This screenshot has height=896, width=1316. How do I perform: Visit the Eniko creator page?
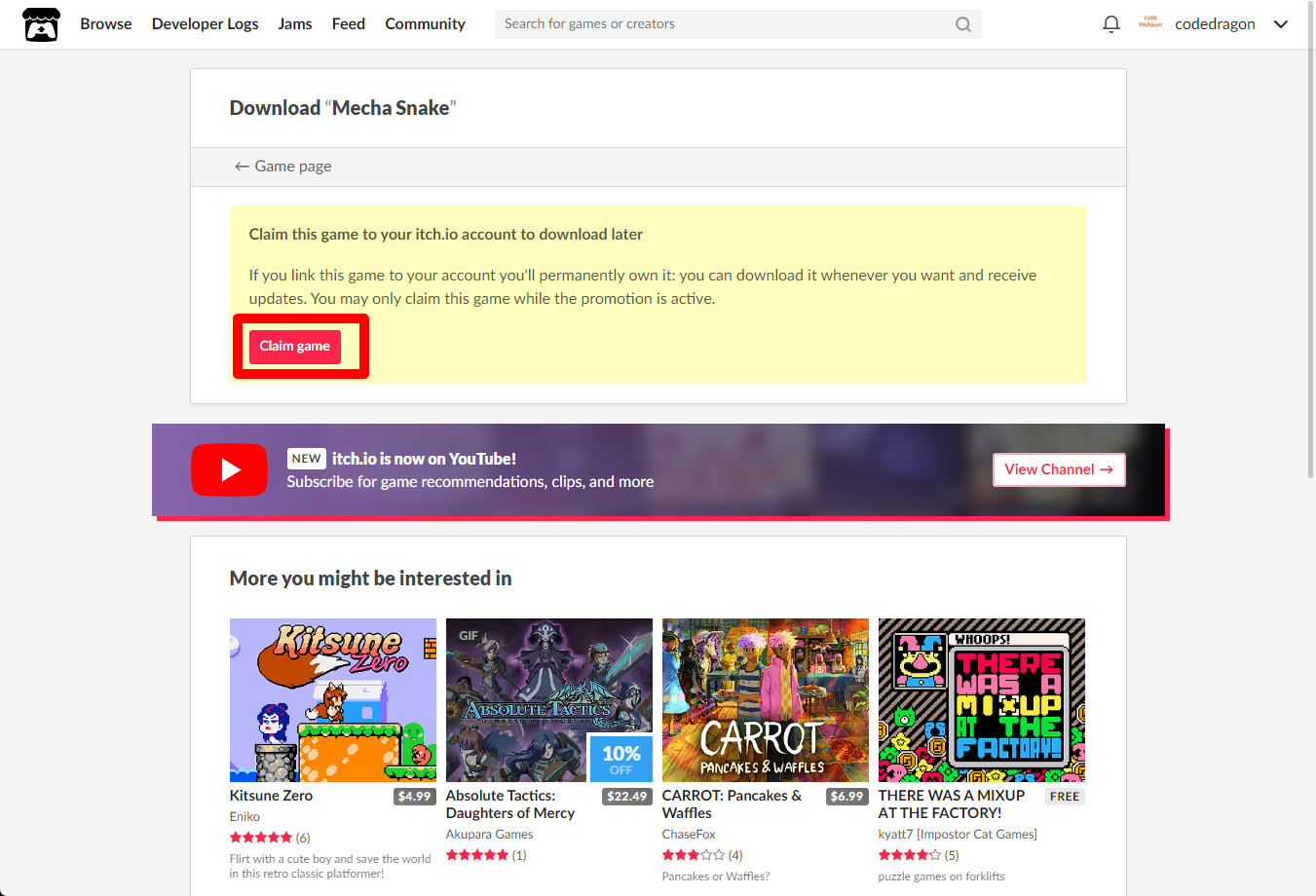pyautogui.click(x=244, y=817)
